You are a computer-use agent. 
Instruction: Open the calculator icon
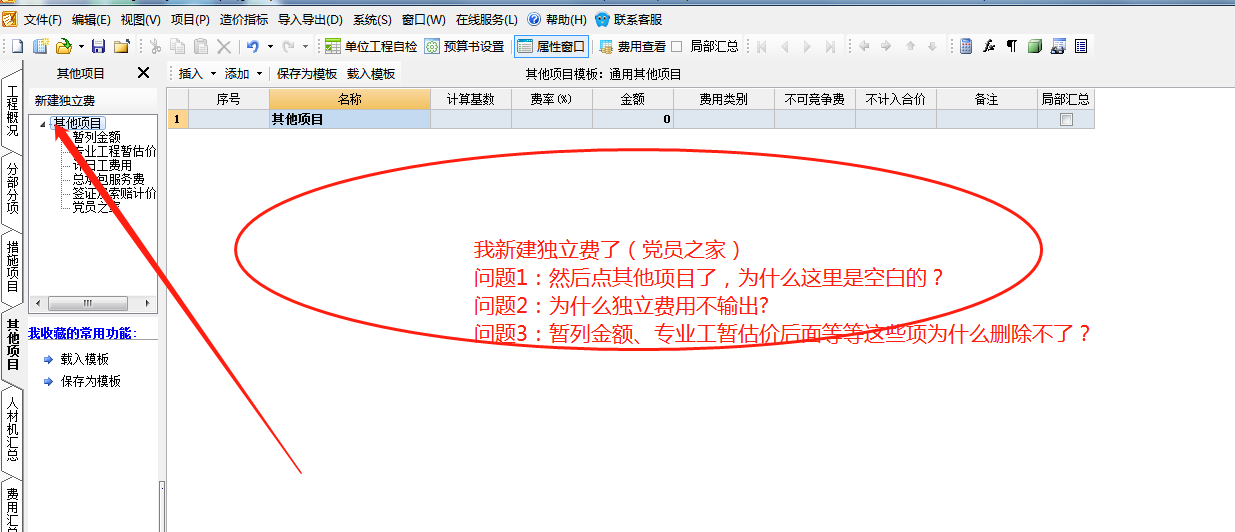(x=966, y=46)
